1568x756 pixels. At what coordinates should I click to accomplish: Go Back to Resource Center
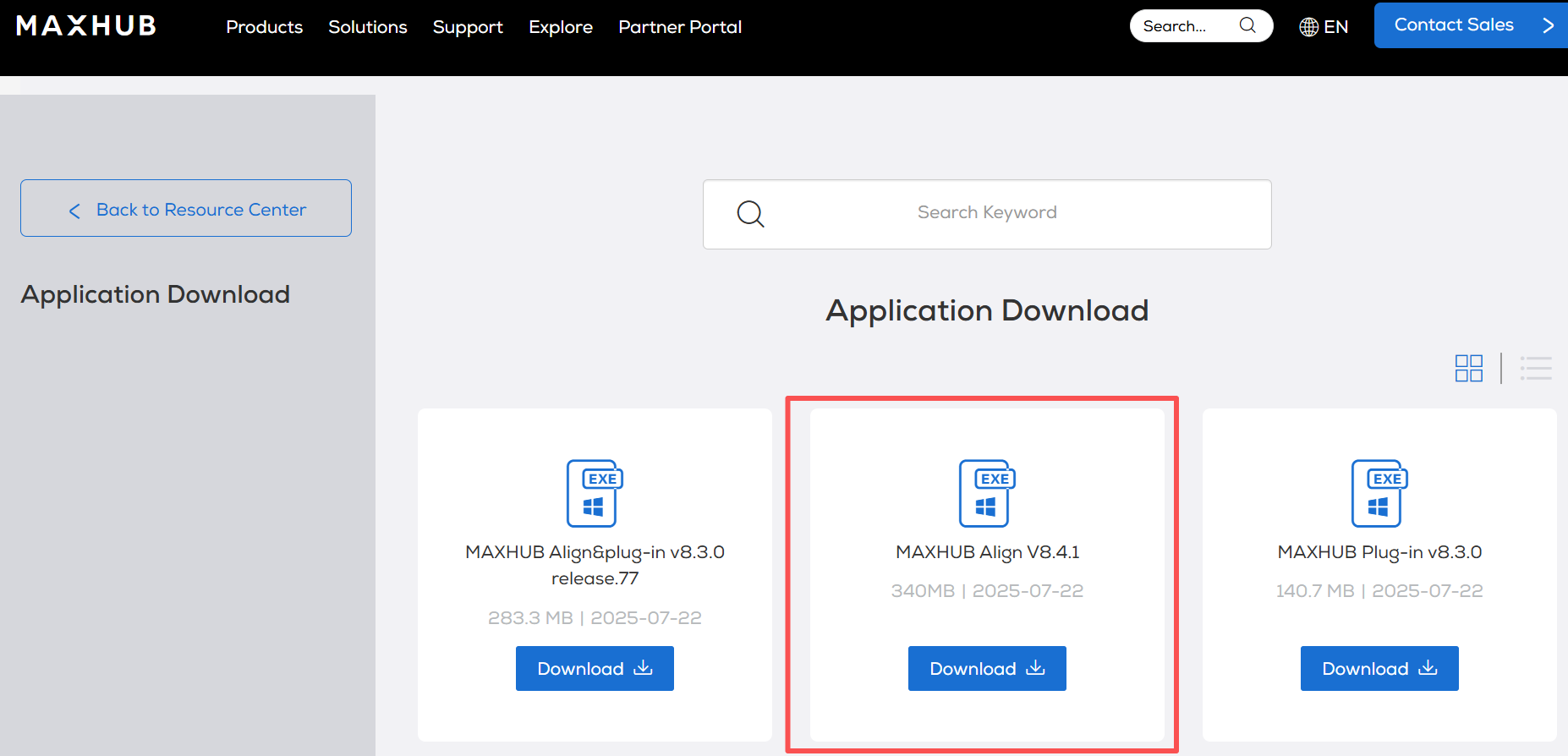coord(186,209)
